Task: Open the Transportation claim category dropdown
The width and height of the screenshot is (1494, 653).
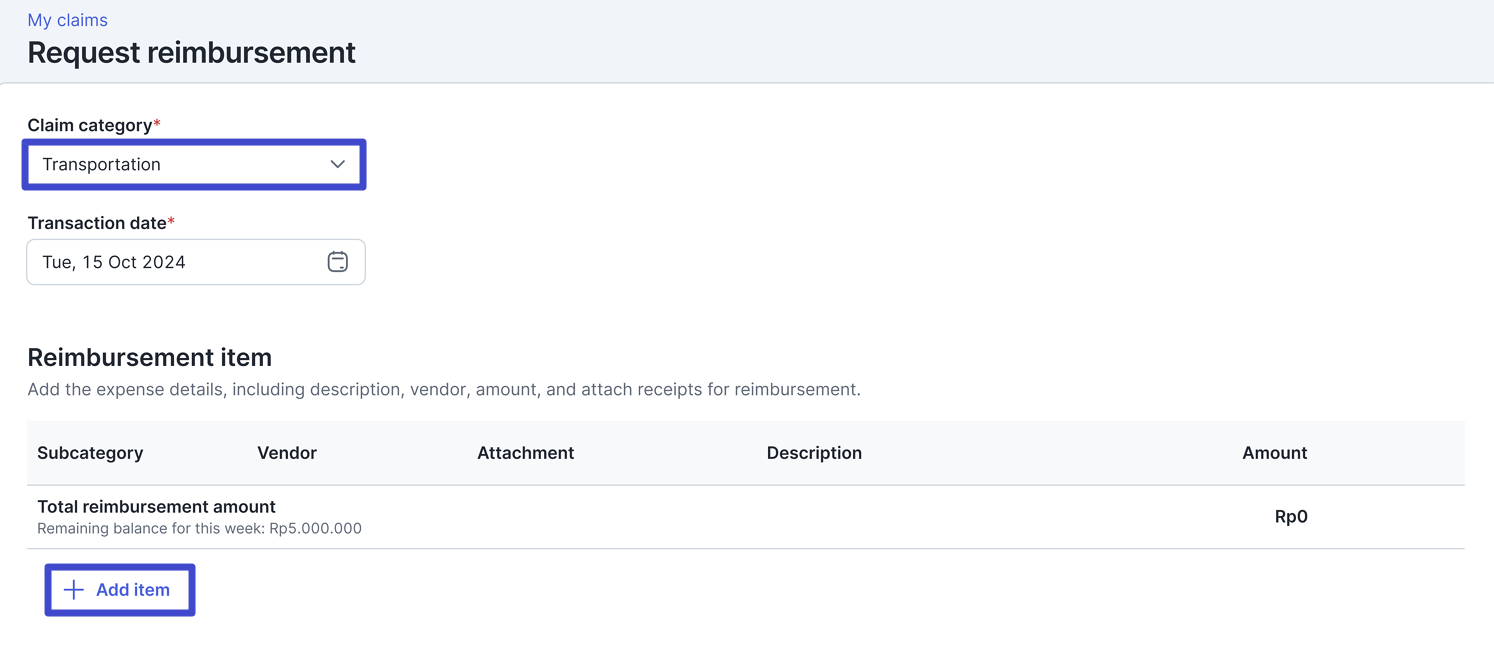Action: 194,164
